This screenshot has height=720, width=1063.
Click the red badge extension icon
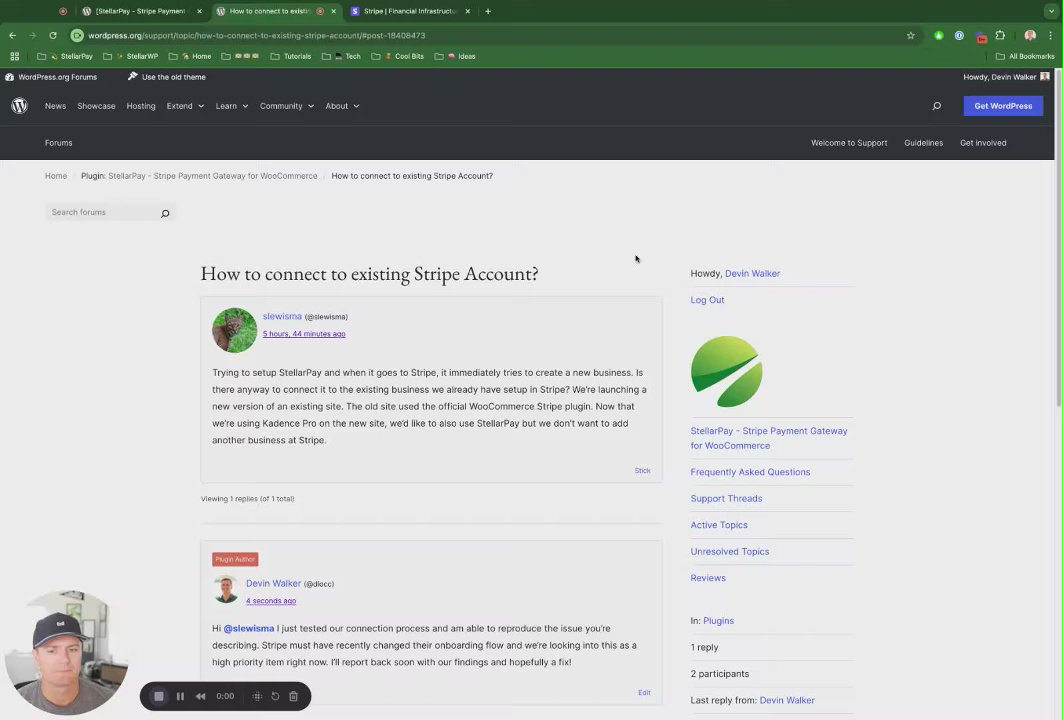(x=980, y=37)
